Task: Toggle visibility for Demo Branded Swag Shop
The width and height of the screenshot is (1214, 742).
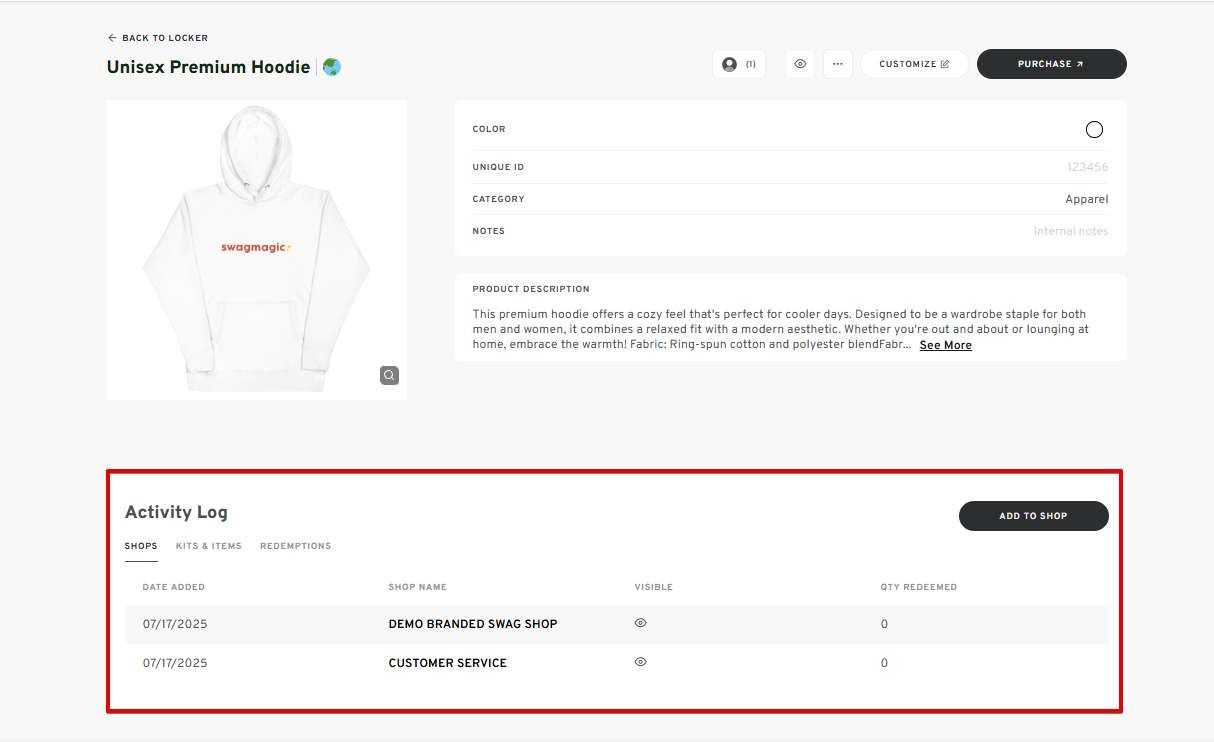Action: [x=640, y=623]
